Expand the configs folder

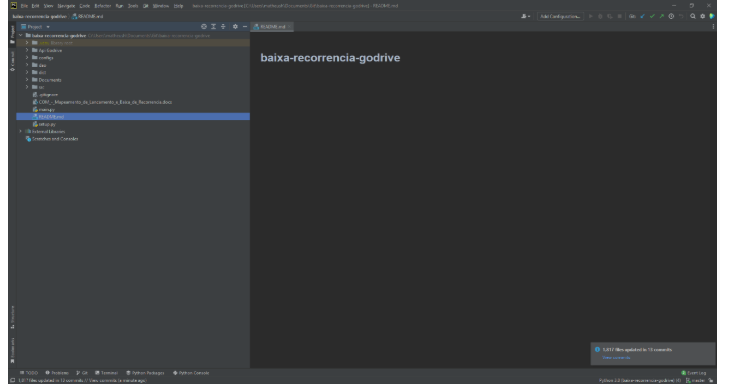click(x=27, y=58)
